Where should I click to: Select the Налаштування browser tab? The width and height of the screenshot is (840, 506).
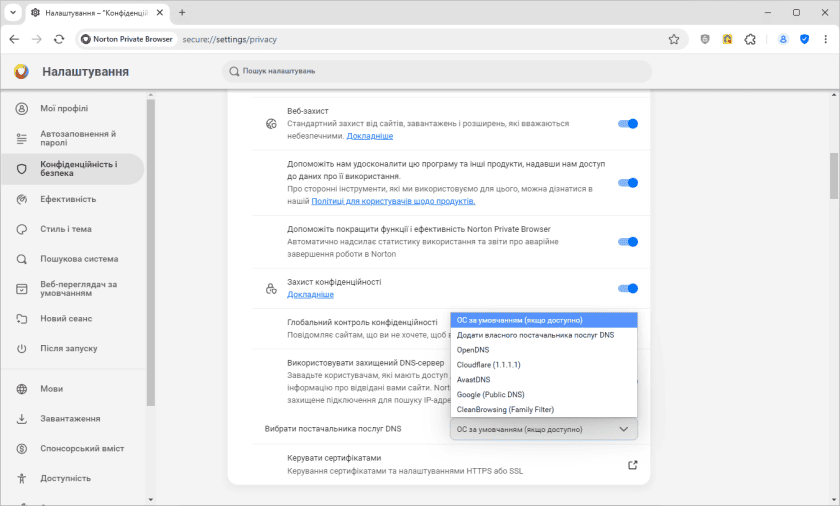coord(96,12)
